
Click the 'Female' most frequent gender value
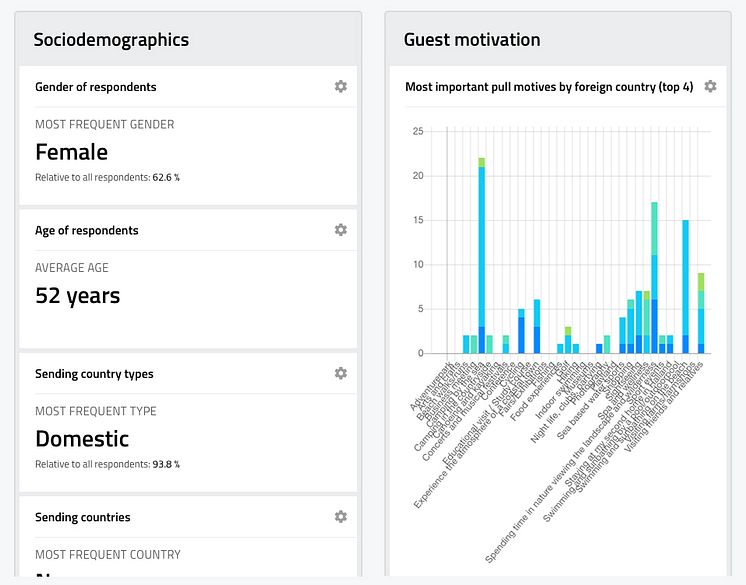[72, 152]
